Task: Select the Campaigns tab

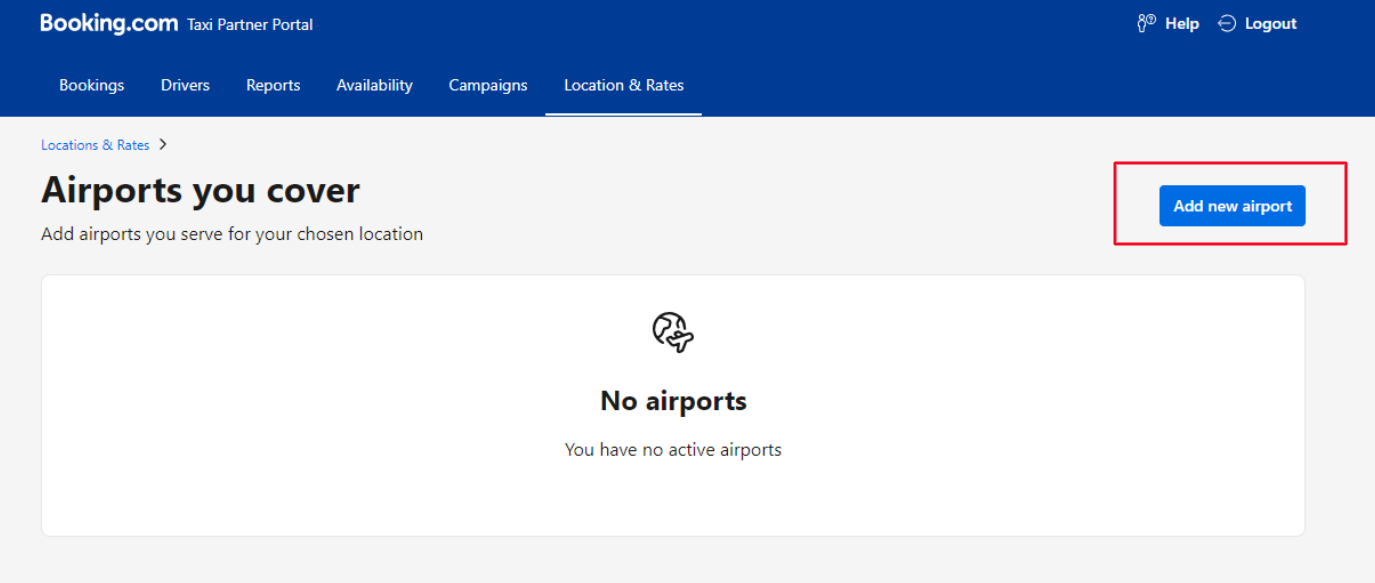Action: coord(488,85)
